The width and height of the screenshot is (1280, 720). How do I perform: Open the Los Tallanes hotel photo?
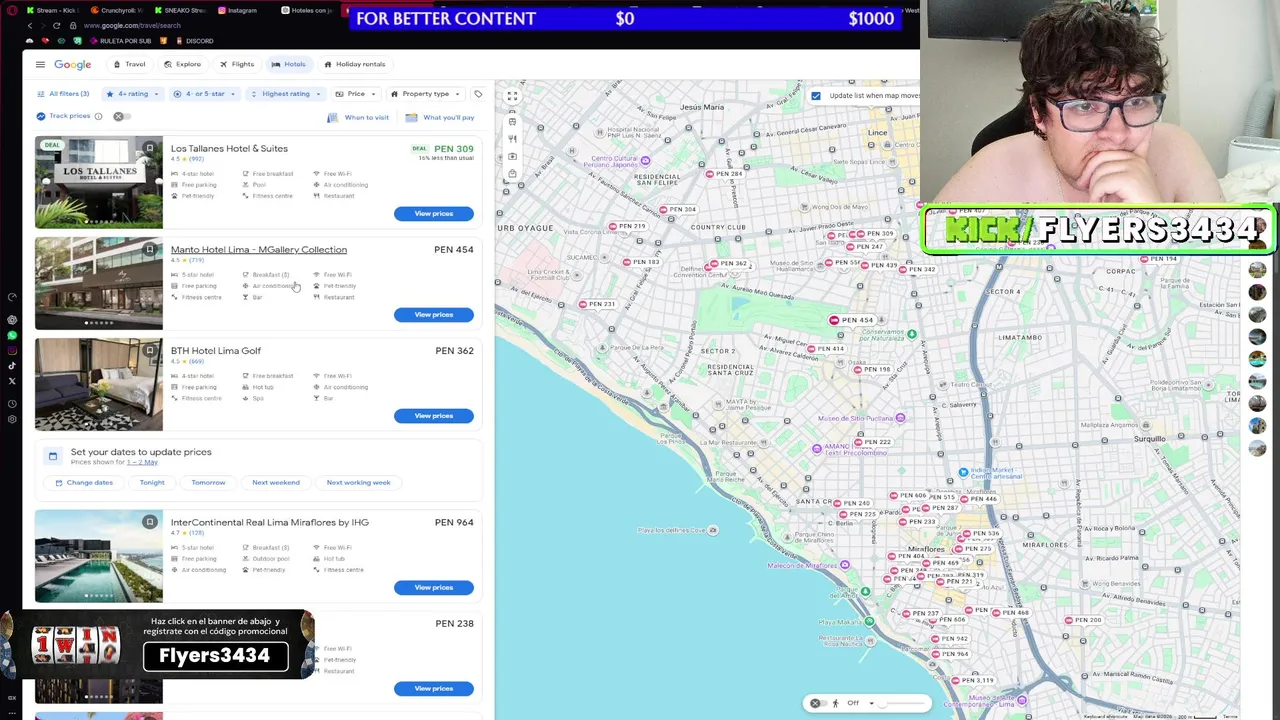point(98,183)
